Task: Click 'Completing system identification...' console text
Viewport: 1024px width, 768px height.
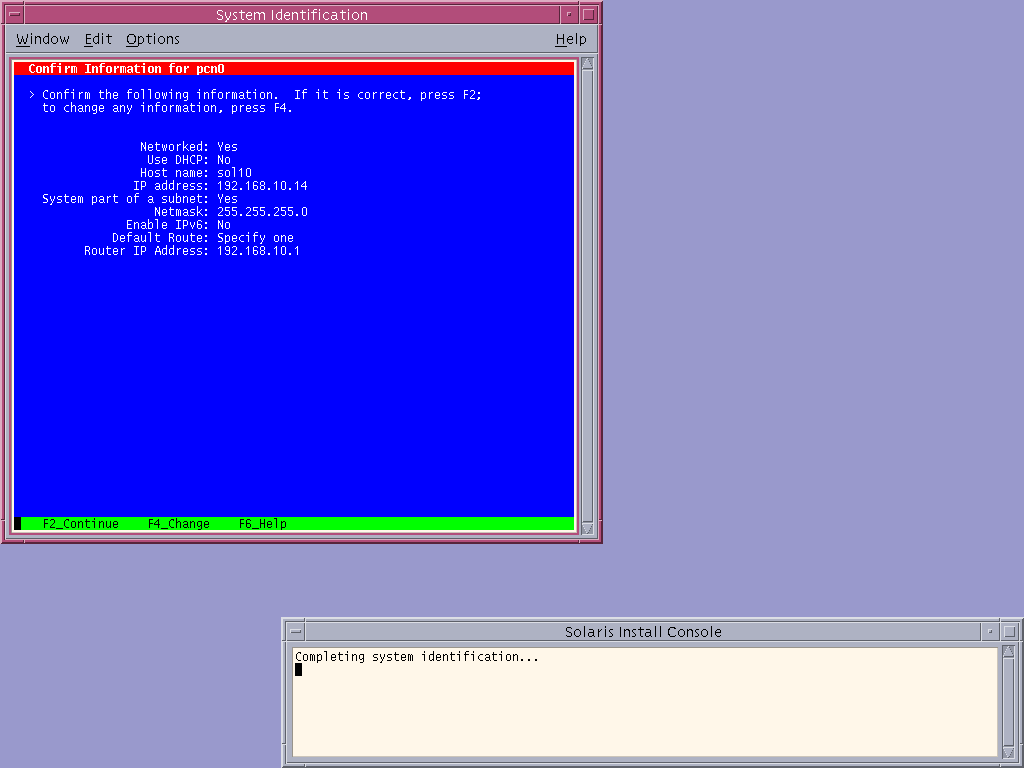Action: [x=417, y=657]
